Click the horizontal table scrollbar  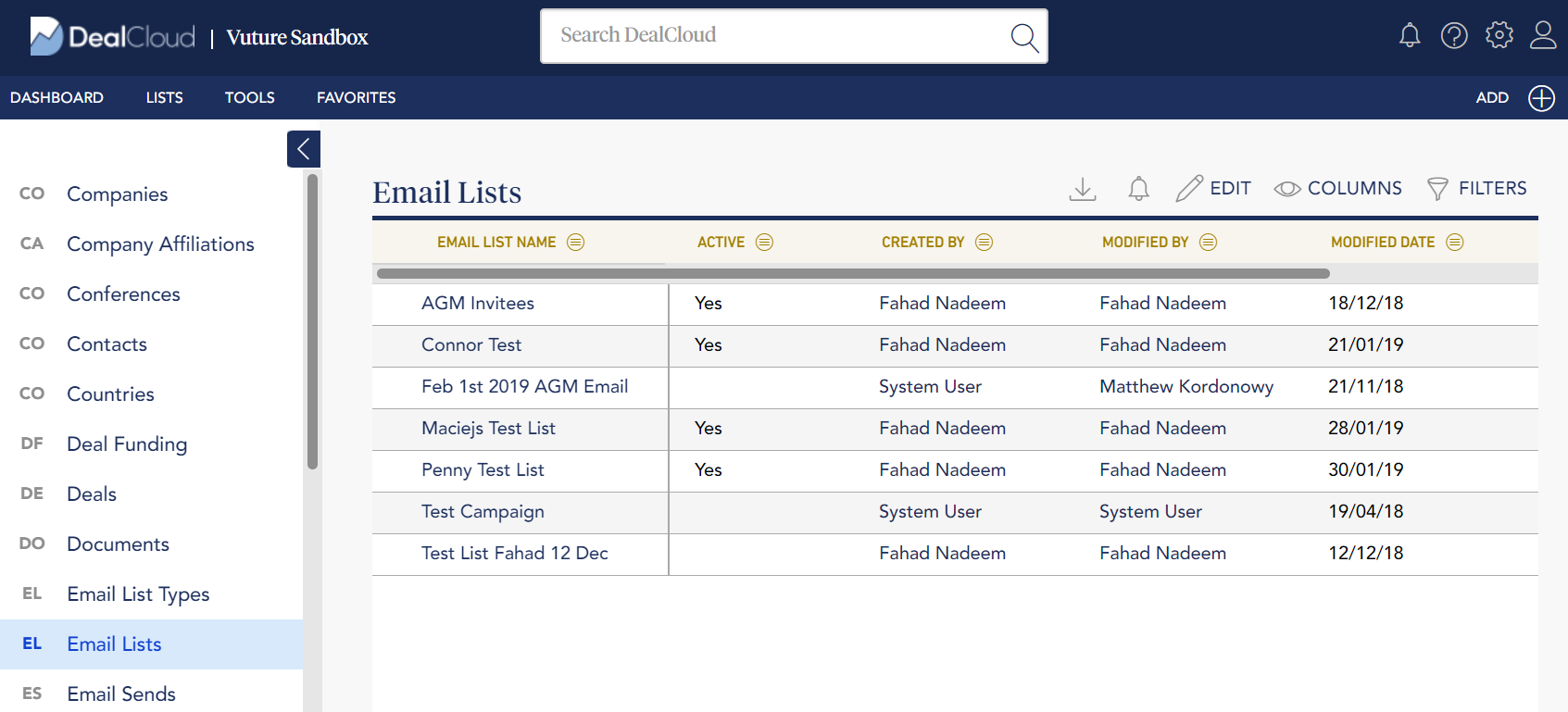coord(852,273)
